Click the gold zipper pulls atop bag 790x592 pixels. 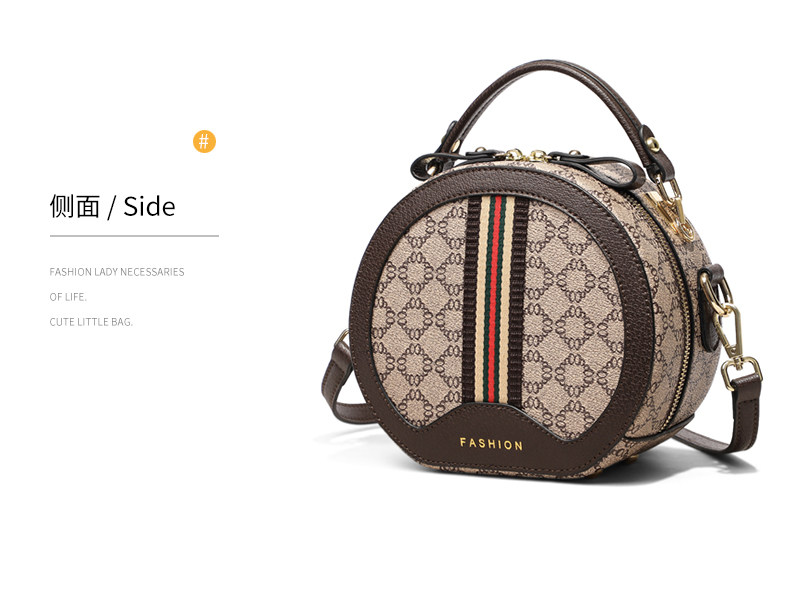524,155
